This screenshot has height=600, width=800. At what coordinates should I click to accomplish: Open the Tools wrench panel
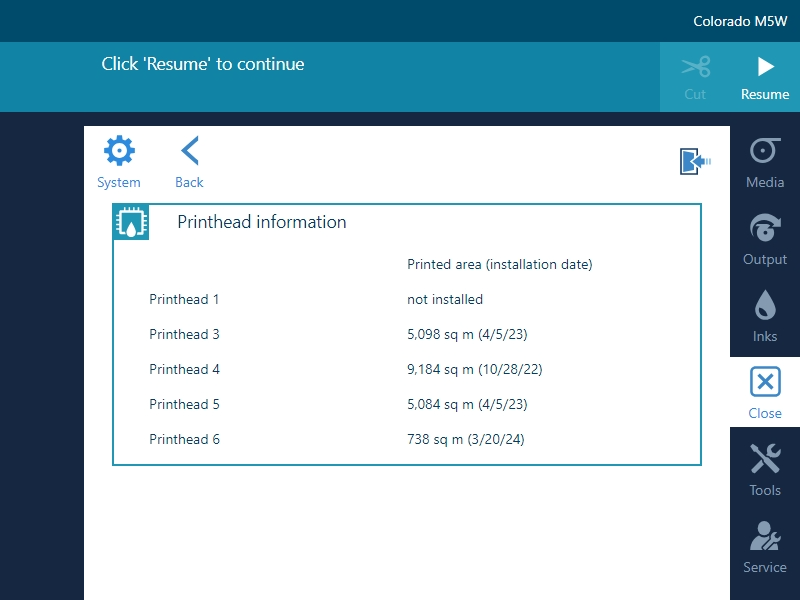765,470
